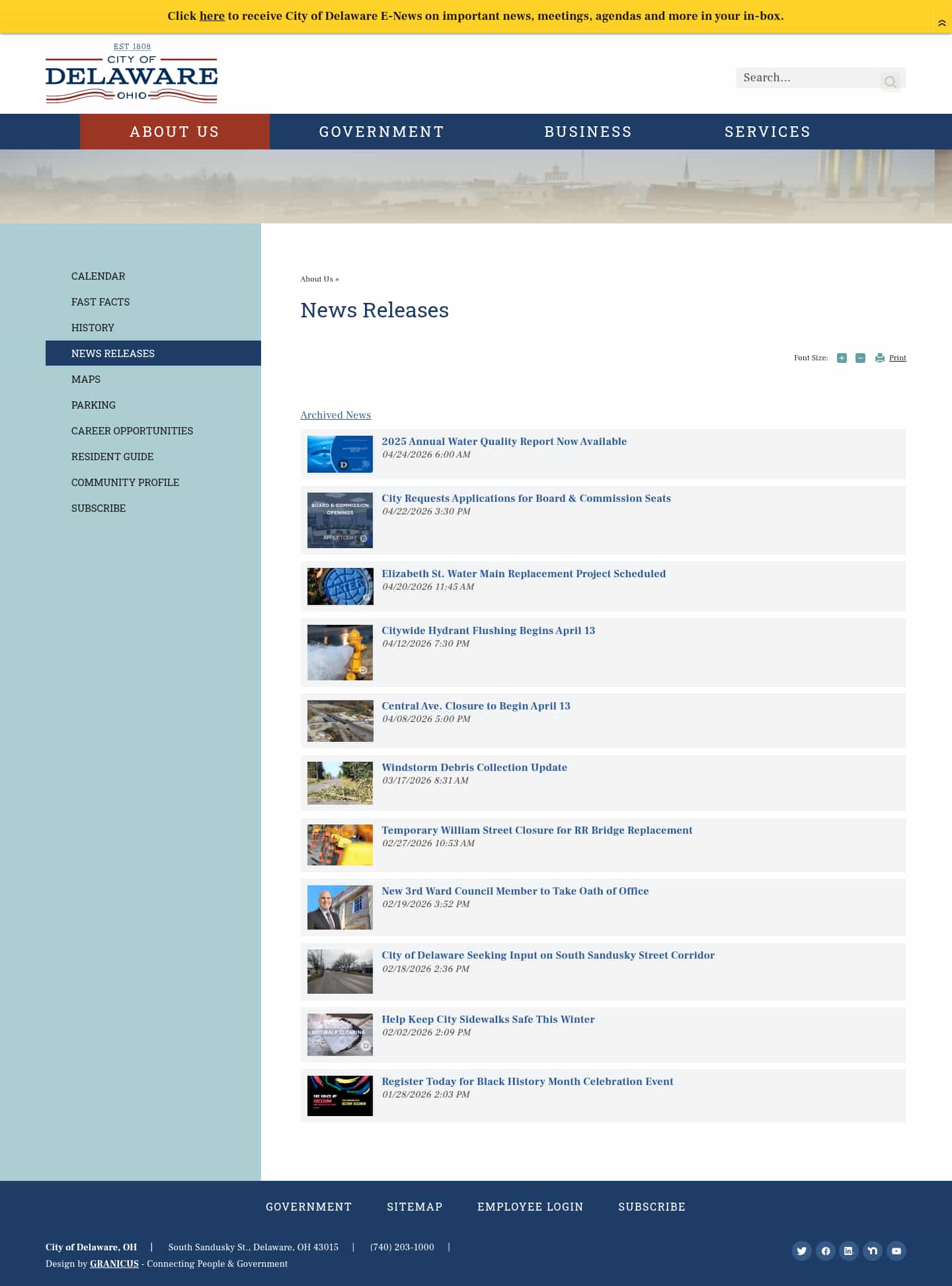
Task: Open Employee Login in footer
Action: 530,1207
